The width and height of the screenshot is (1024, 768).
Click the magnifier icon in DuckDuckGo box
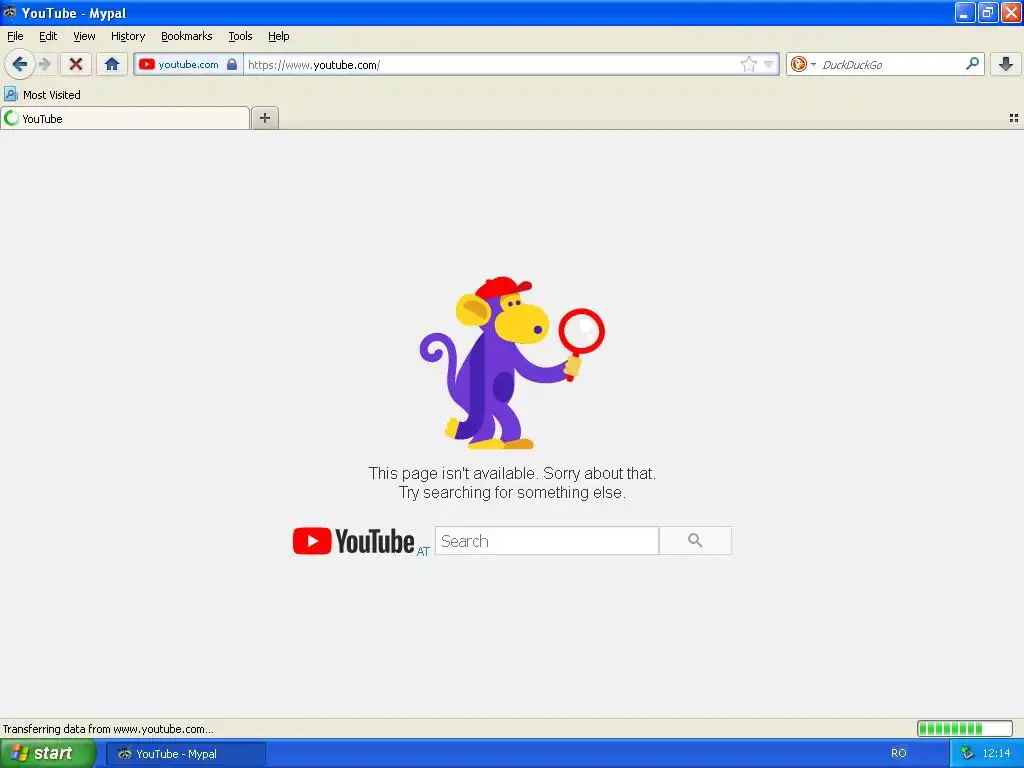point(972,63)
